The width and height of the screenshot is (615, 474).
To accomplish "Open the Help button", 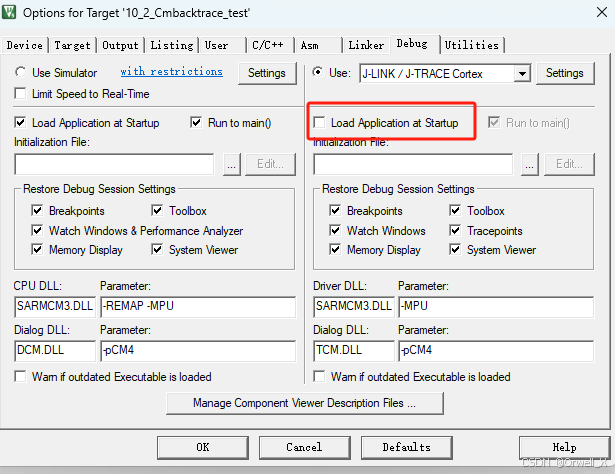I will click(x=564, y=447).
